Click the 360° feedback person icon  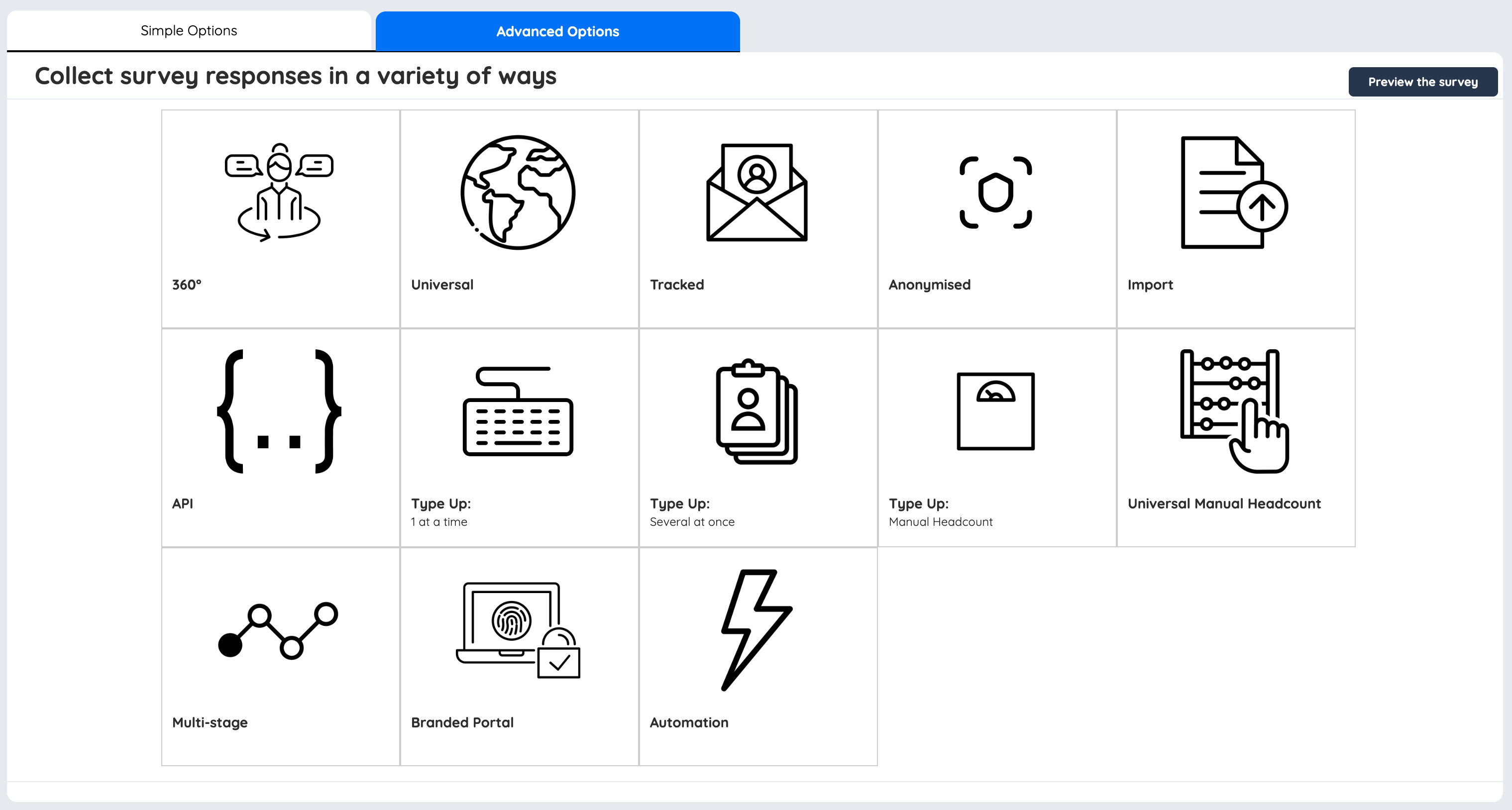[279, 193]
